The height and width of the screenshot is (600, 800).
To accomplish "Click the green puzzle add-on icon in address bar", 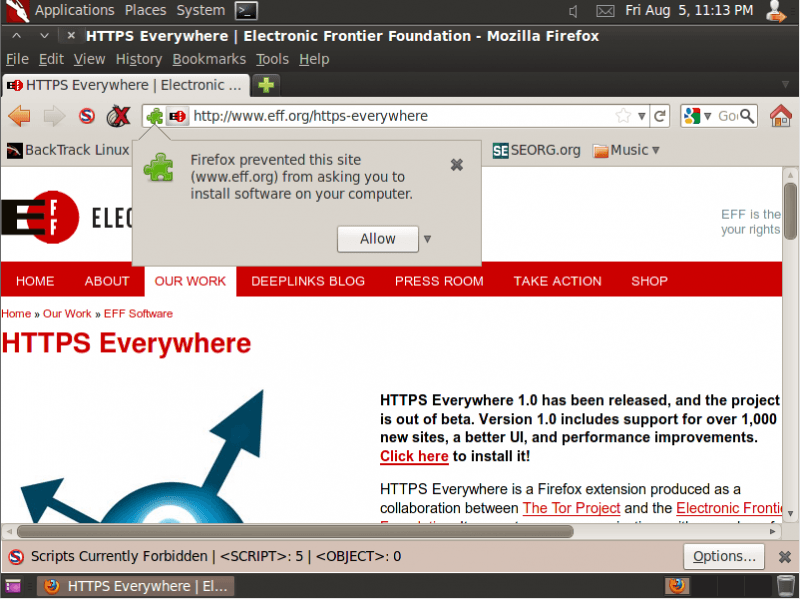I will point(155,116).
